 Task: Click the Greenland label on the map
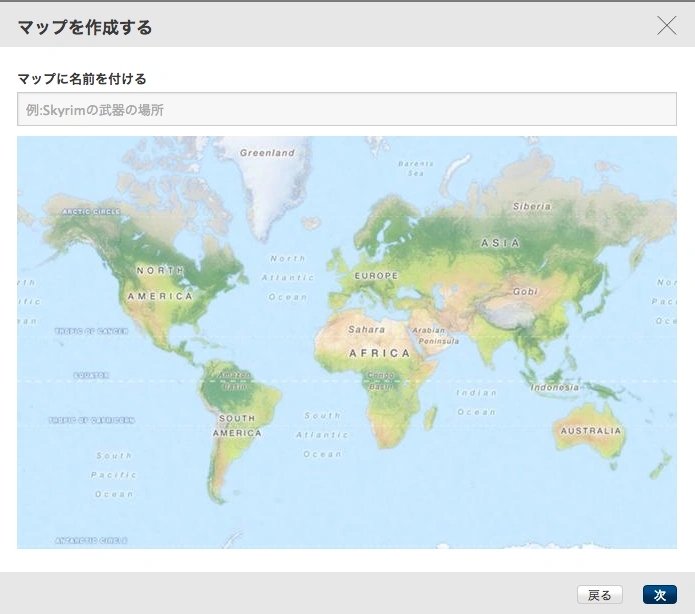click(x=267, y=153)
